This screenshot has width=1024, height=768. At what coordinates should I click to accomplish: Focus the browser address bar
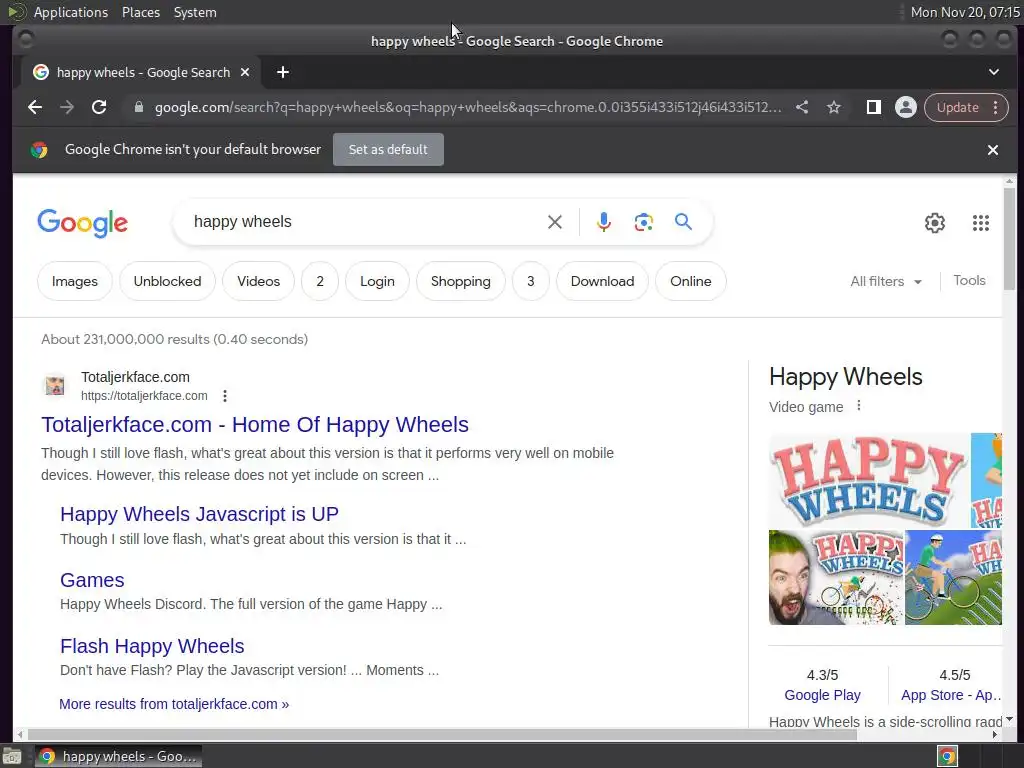467,108
